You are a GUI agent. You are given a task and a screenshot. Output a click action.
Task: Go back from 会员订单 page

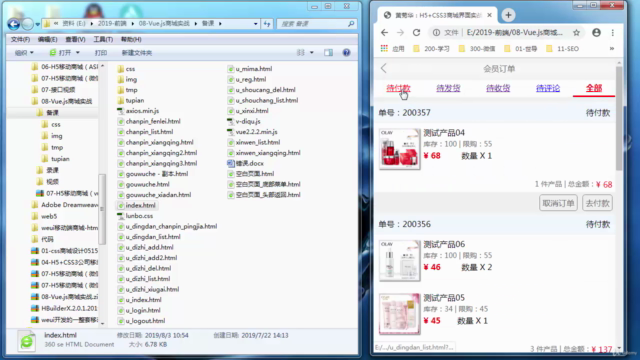pos(384,68)
